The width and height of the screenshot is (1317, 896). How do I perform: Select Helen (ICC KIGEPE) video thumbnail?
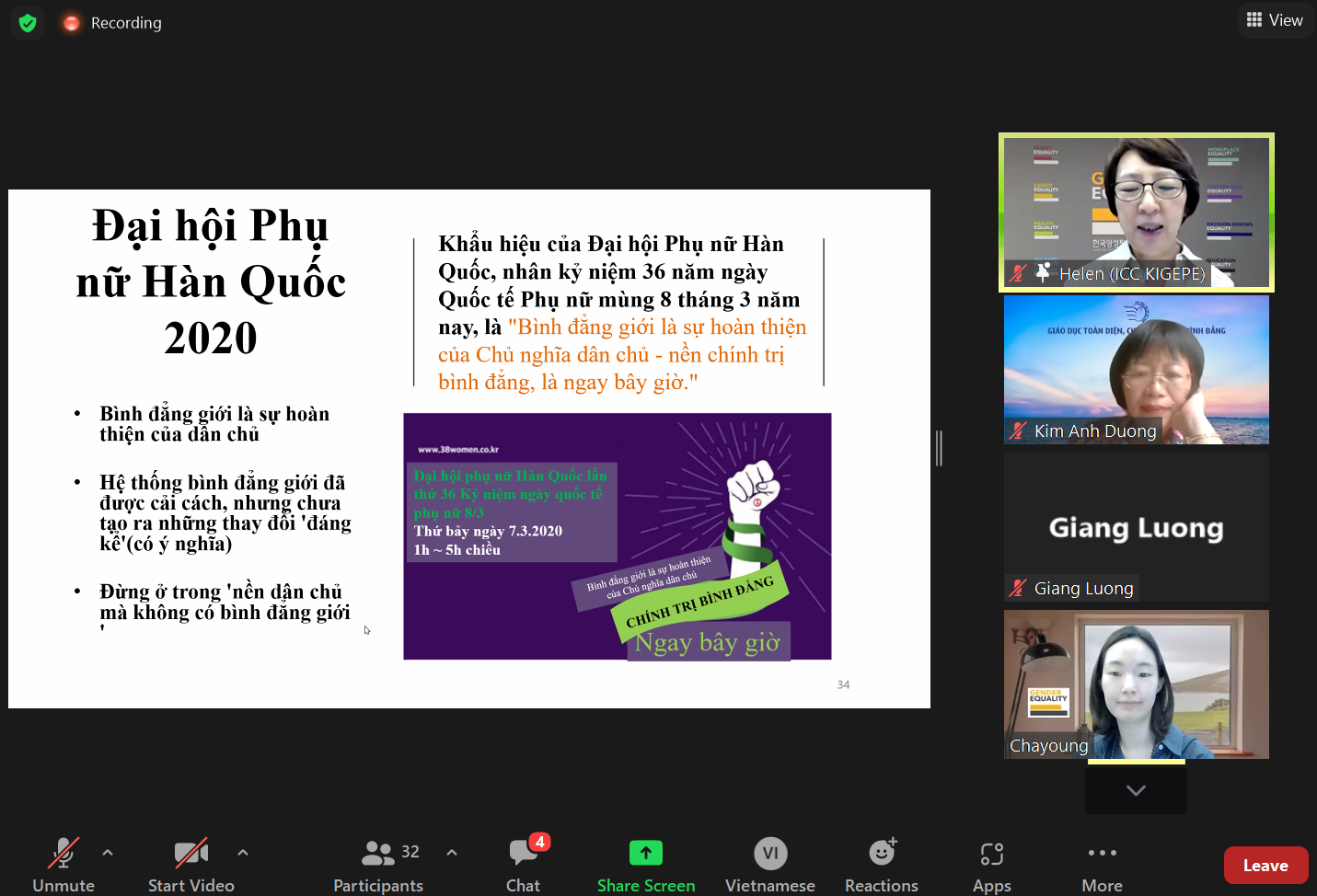[1136, 213]
